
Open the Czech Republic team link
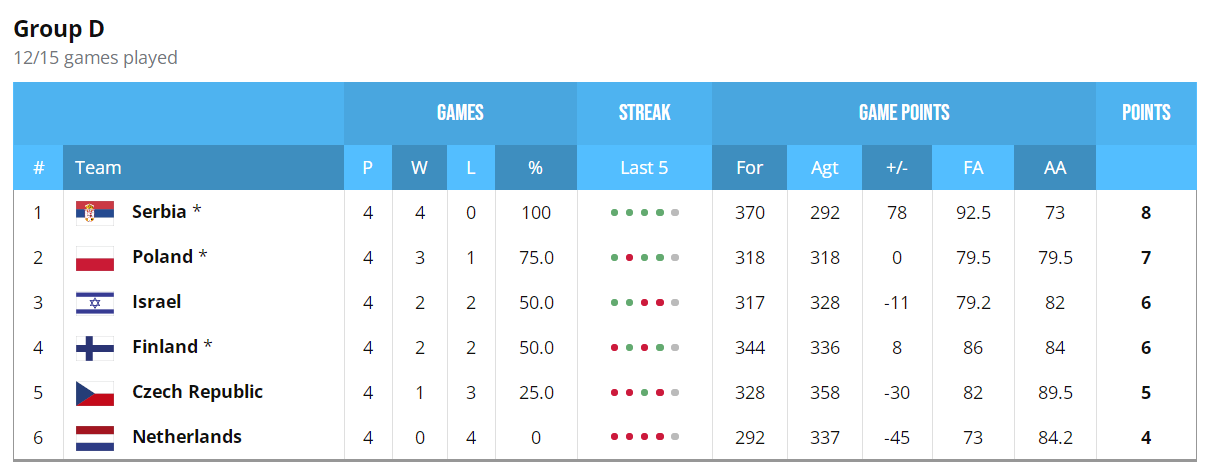coord(197,392)
